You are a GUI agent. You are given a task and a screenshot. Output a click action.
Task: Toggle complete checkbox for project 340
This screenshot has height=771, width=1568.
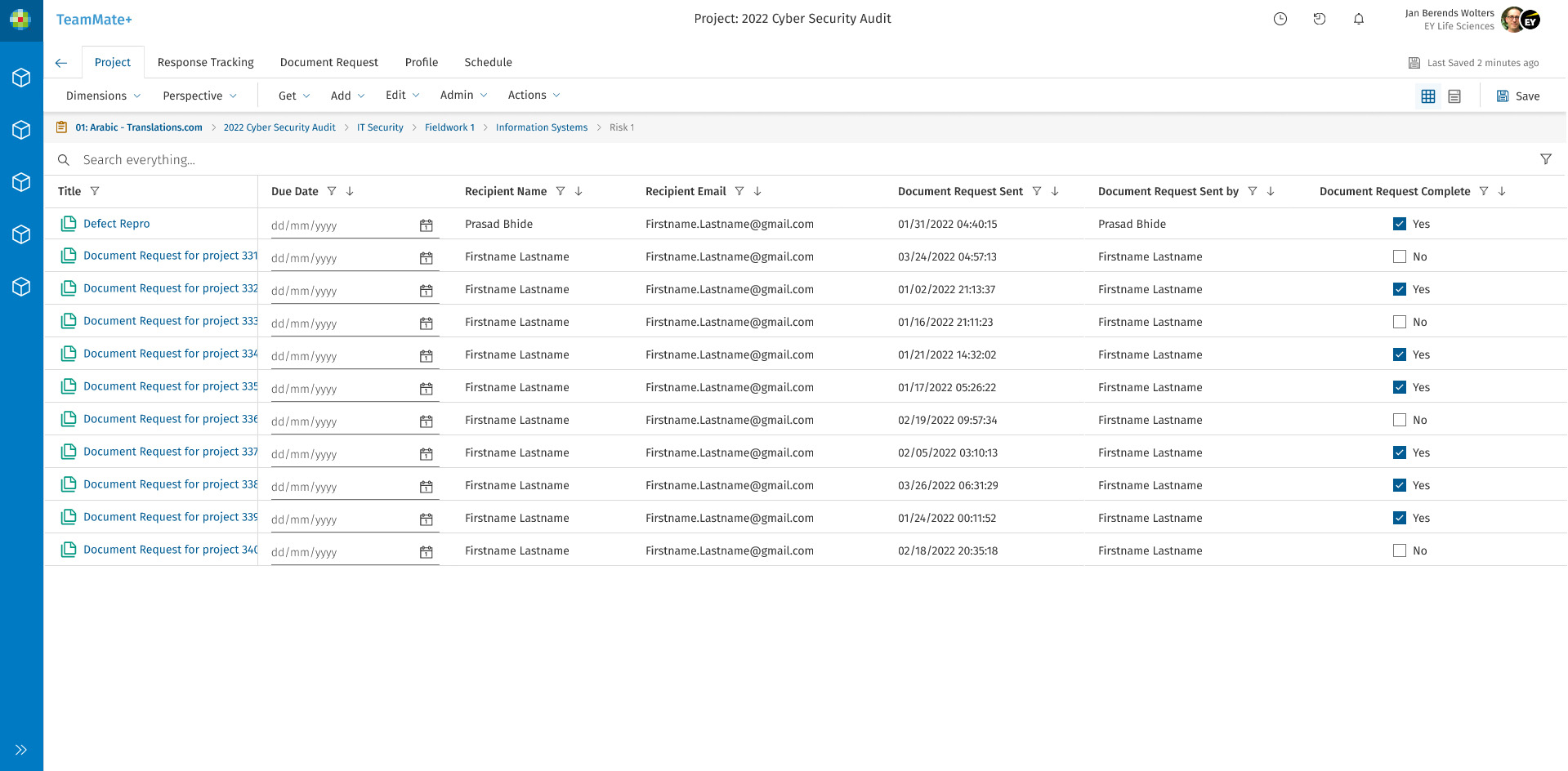(x=1399, y=550)
